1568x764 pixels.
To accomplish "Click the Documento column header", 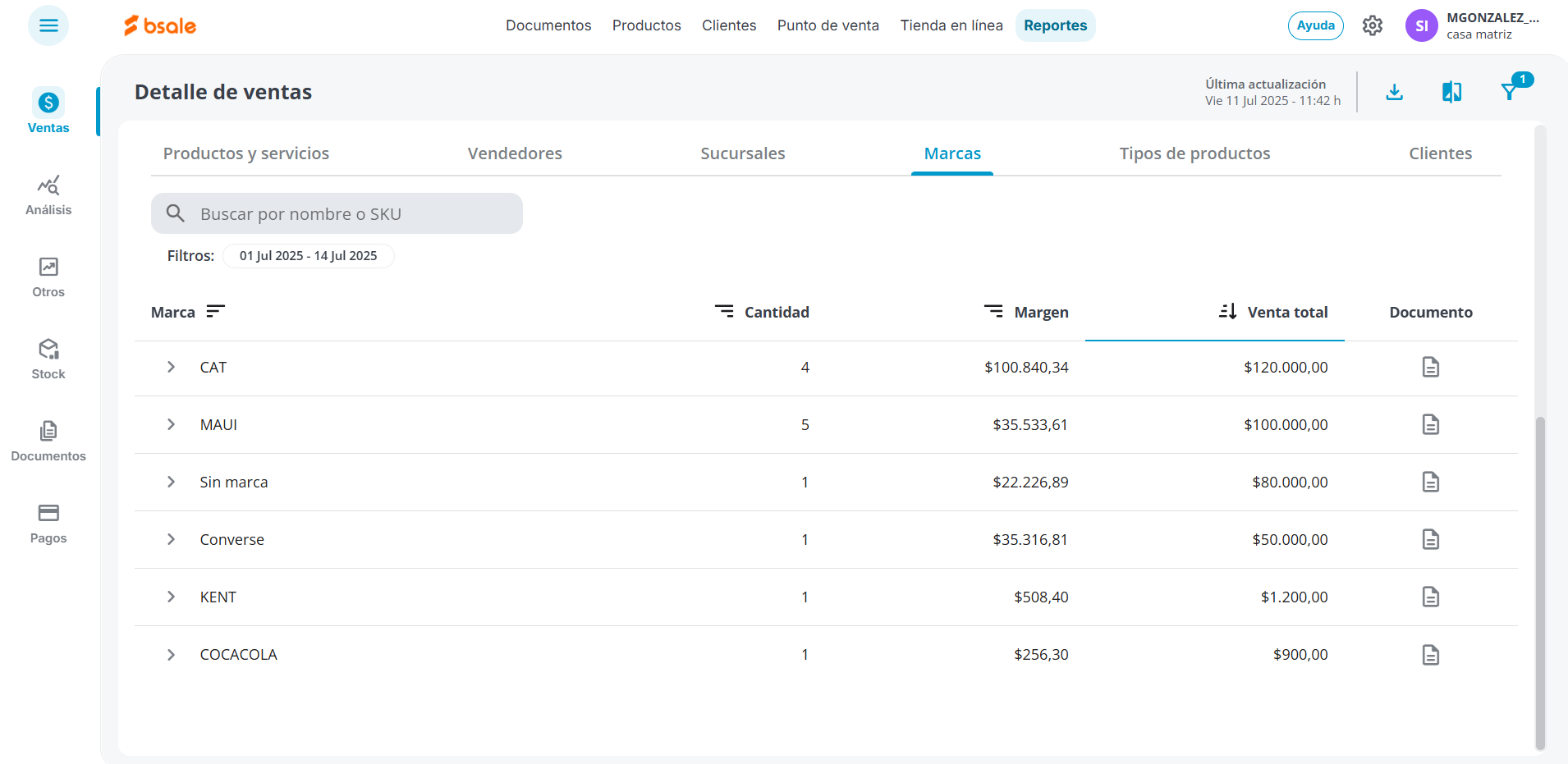I will (1431, 312).
